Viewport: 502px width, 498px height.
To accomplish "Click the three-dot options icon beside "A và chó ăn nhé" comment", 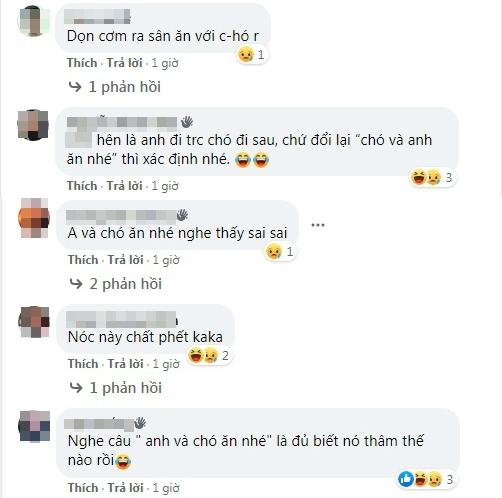I will point(318,225).
